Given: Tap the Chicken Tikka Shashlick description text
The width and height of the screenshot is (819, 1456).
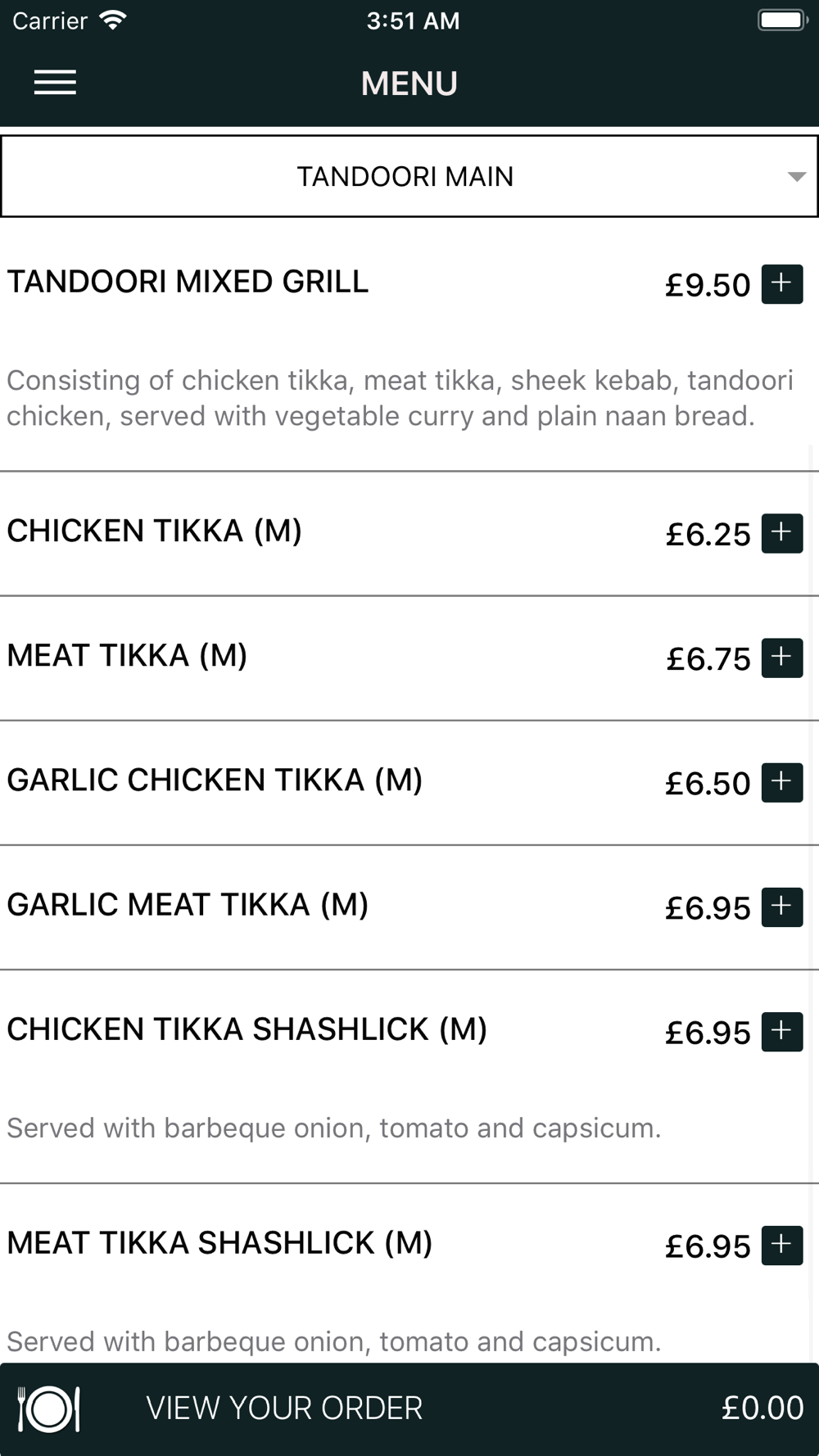Looking at the screenshot, I should click(x=333, y=1128).
